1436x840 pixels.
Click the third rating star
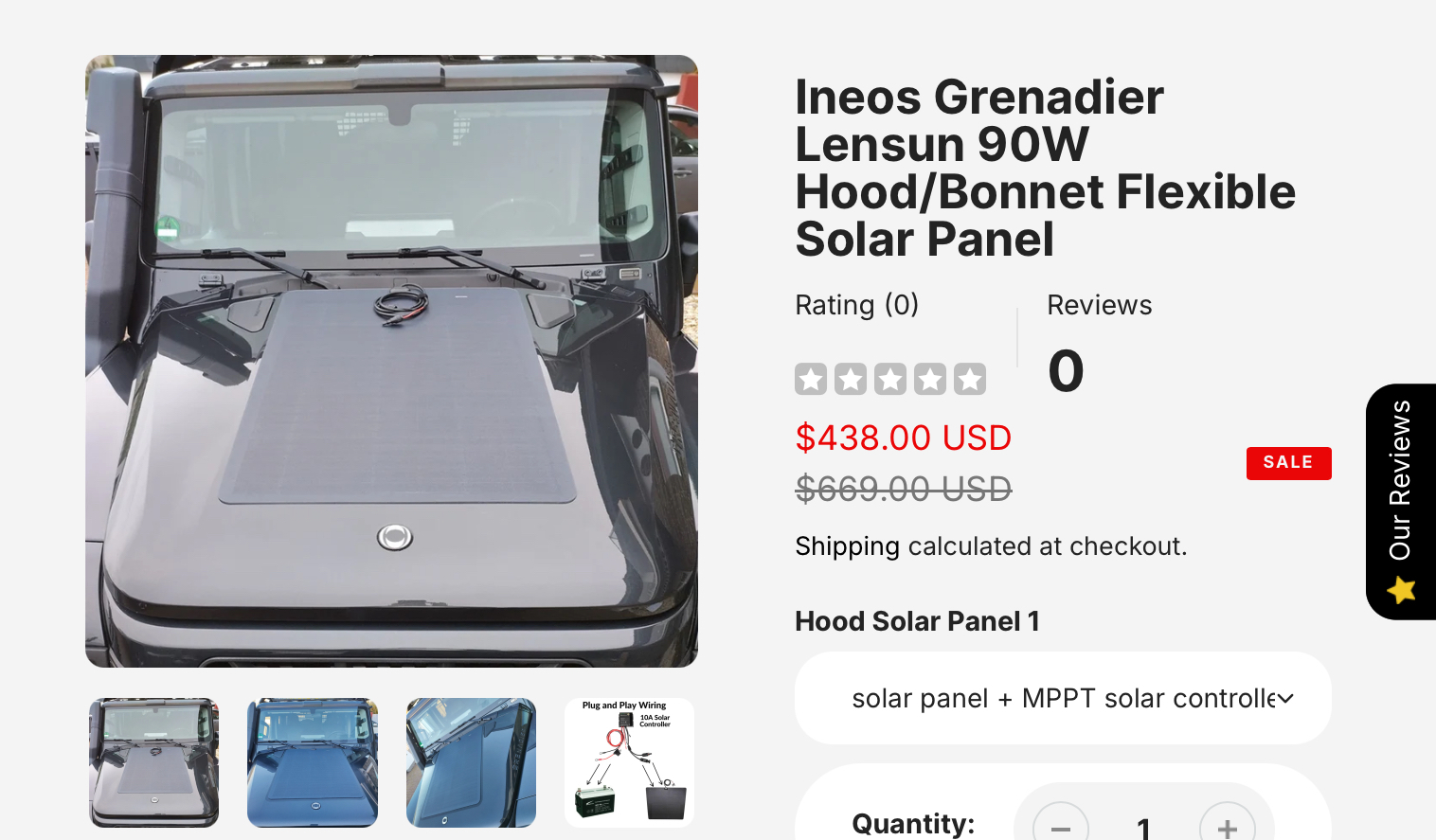point(890,379)
